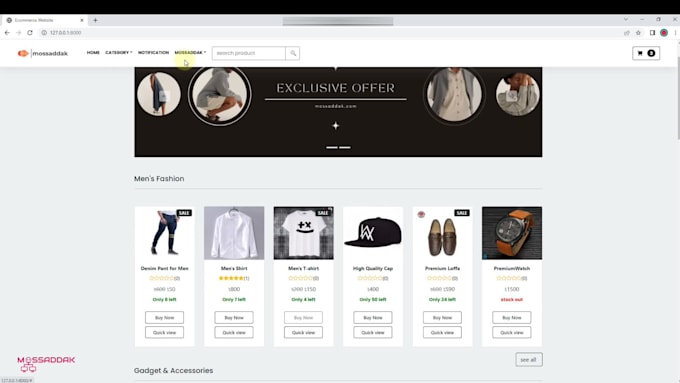Screen dimensions: 680x383
Task: Go to HOME in navigation
Action: [93, 52]
